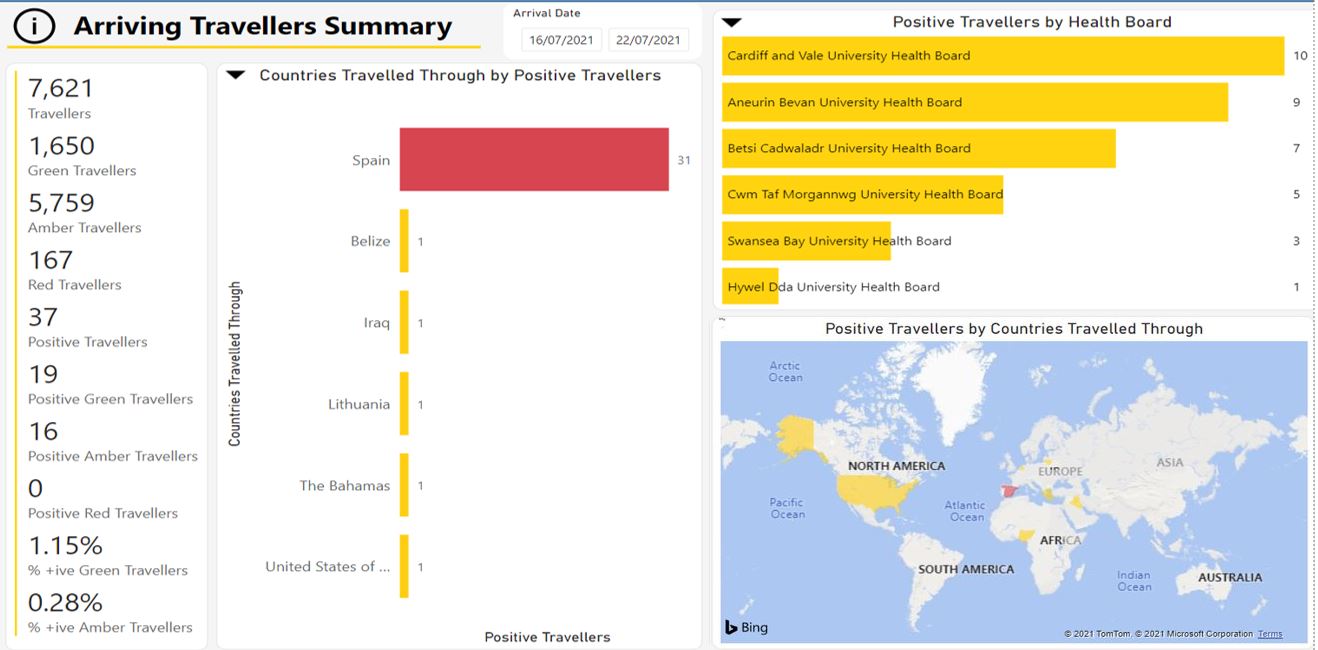Select Cardiff and Vale University Health Board bar
The height and width of the screenshot is (650, 1318).
[1002, 56]
